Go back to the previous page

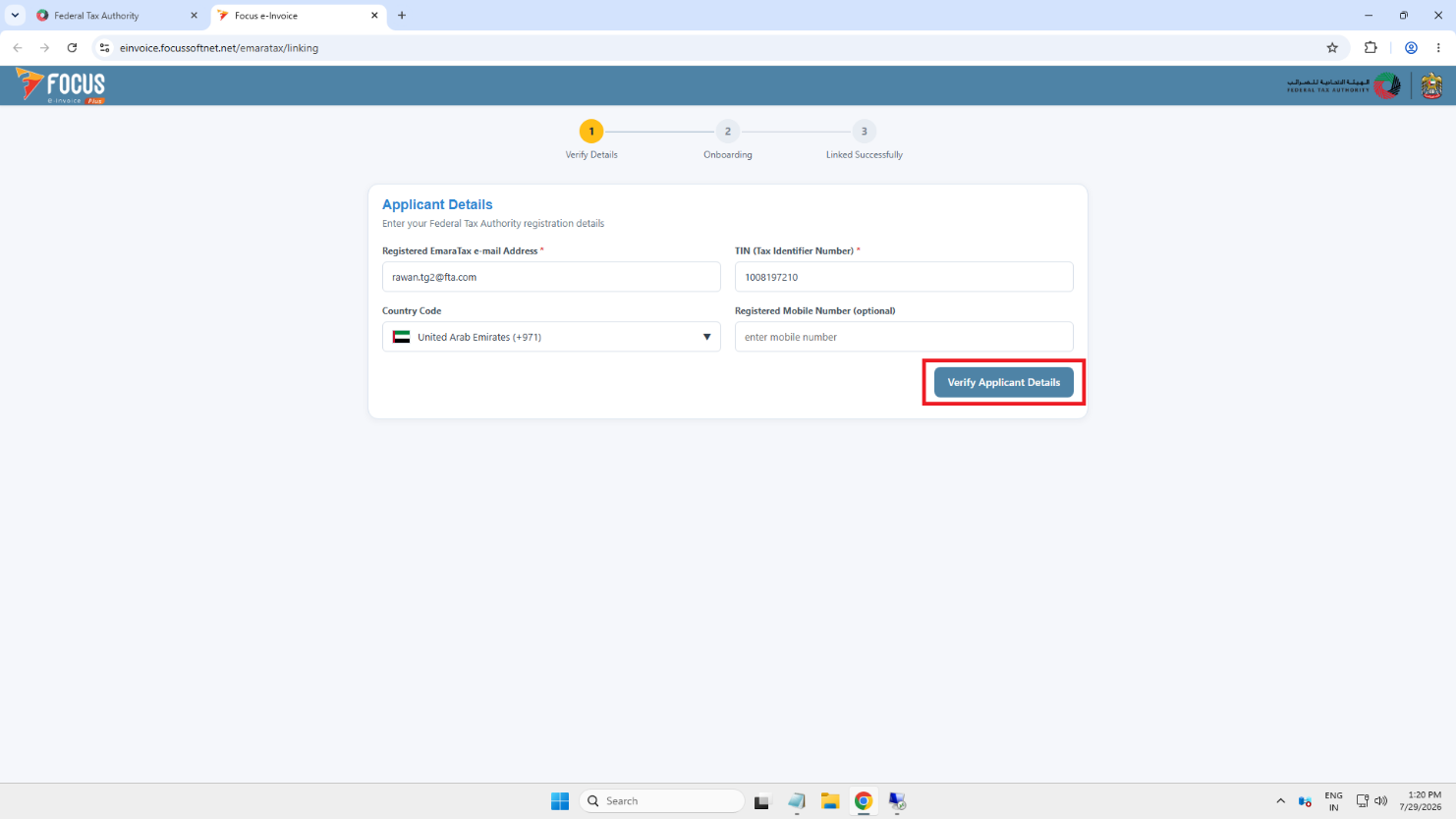click(18, 47)
